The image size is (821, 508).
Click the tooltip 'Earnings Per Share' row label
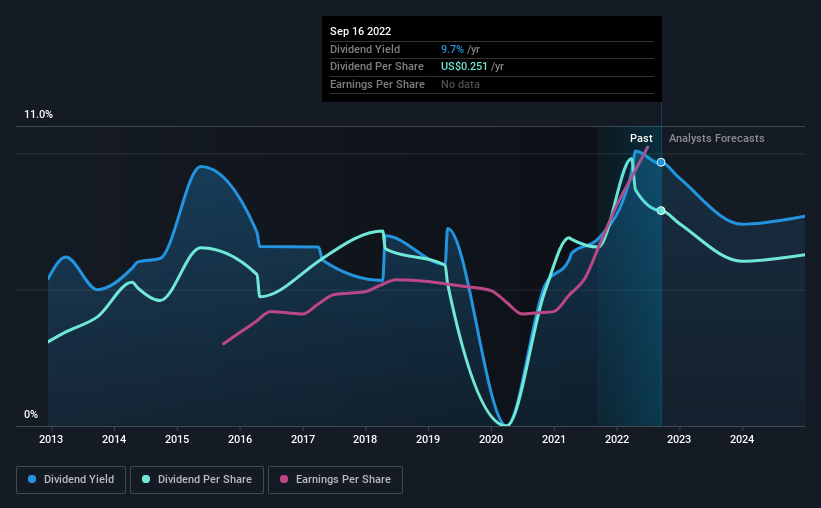377,84
